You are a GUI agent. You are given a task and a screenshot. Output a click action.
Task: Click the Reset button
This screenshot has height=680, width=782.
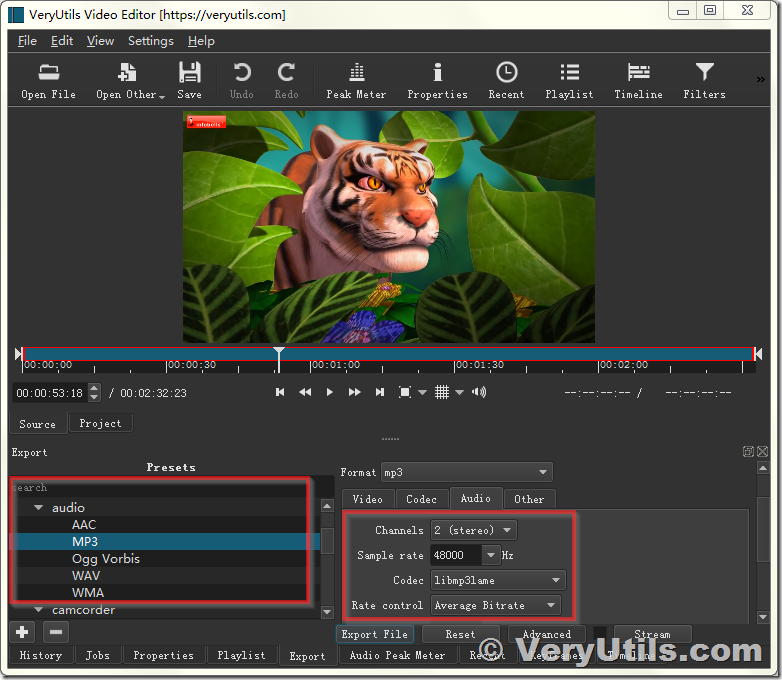click(x=460, y=634)
